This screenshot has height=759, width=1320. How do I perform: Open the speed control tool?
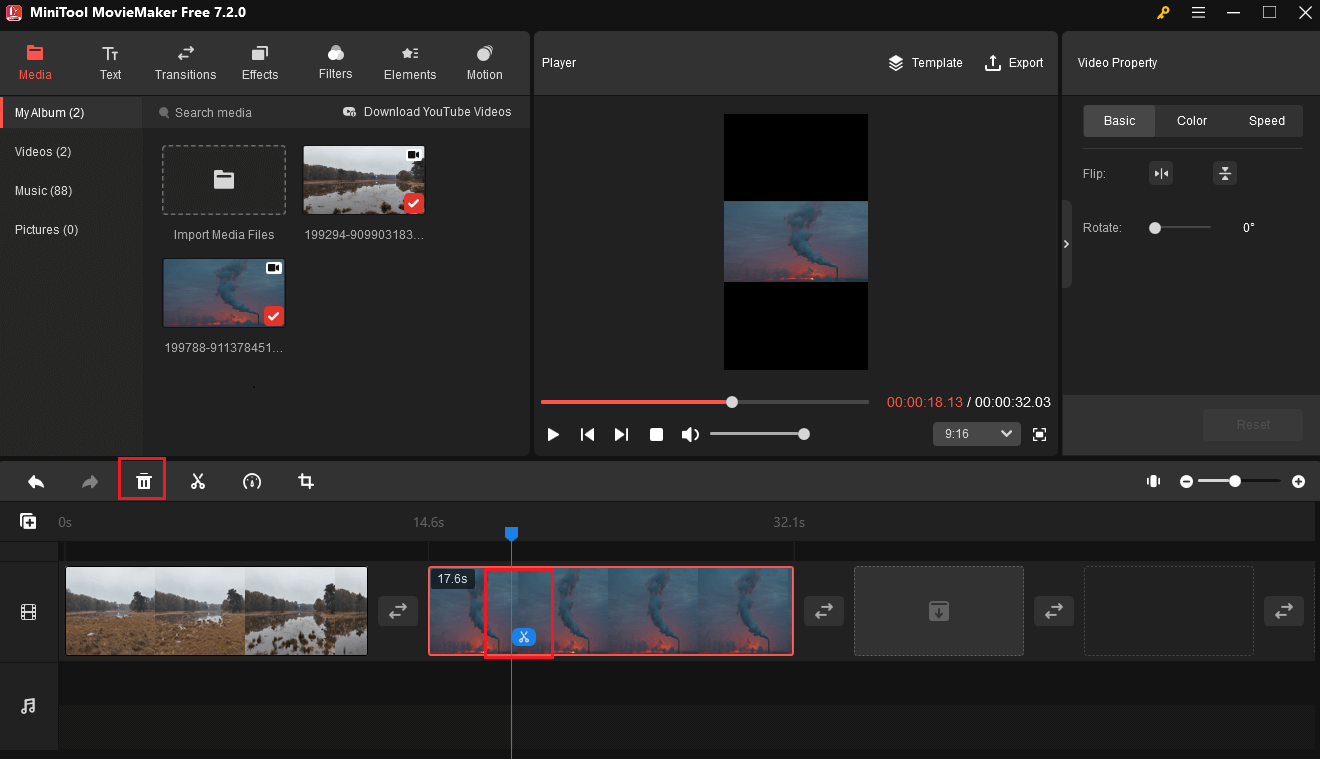(252, 482)
